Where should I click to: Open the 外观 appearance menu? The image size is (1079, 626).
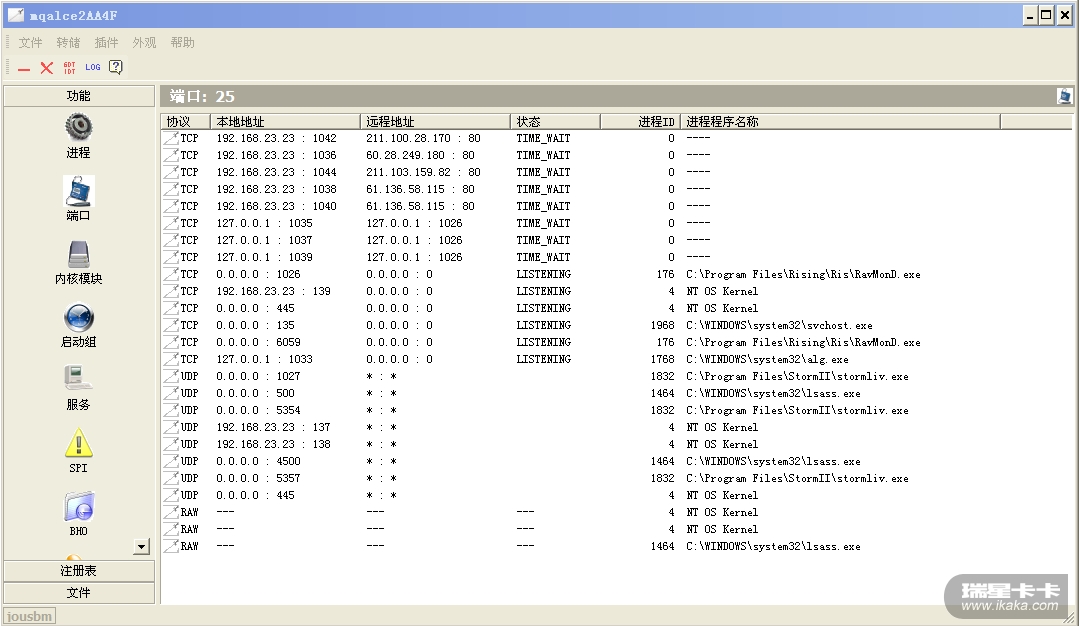[144, 43]
